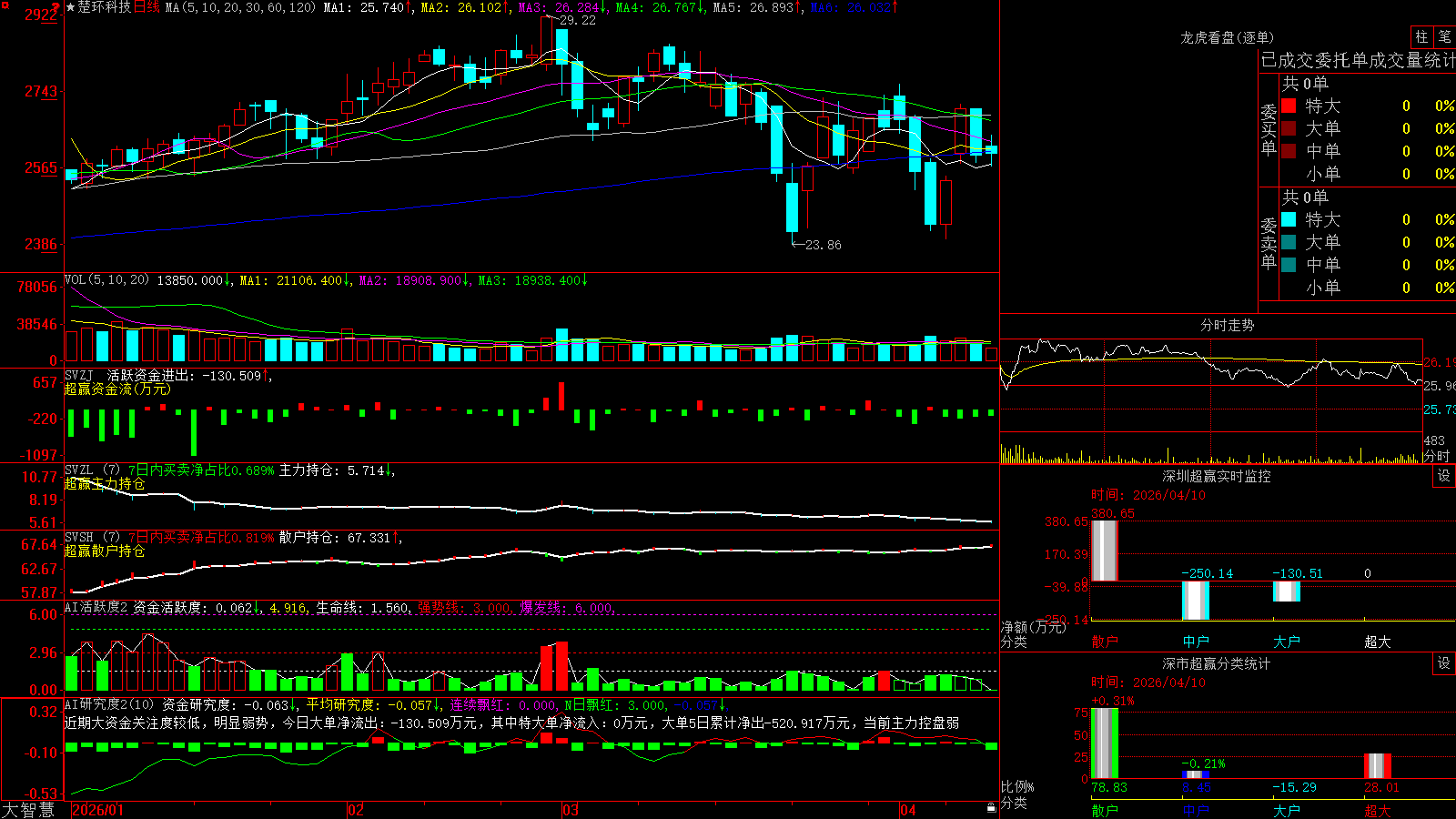
Task: Switch 龙虎看盘 to 笔 tick view
Action: coord(1444,36)
